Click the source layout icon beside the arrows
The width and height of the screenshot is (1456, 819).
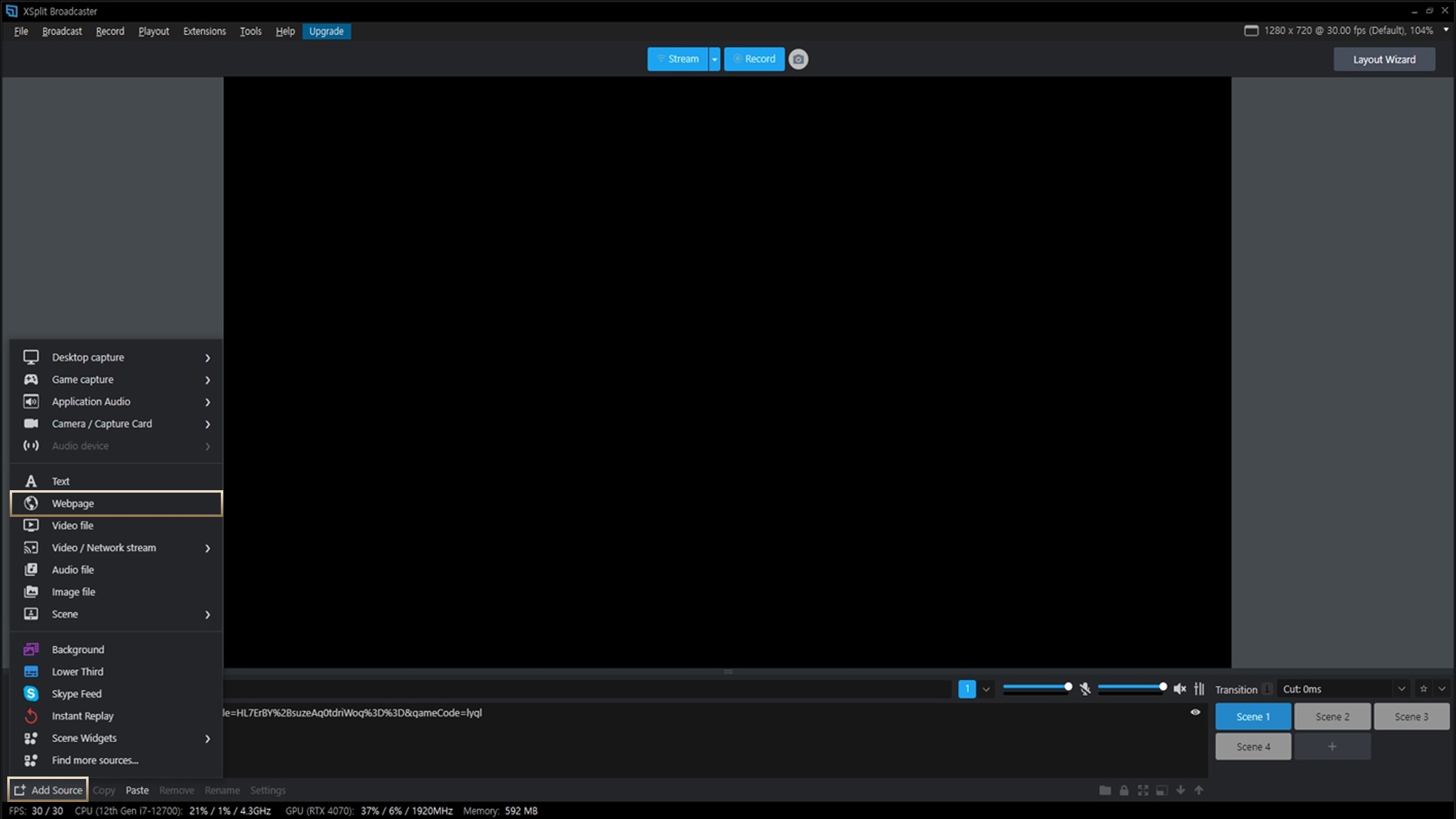pyautogui.click(x=1162, y=790)
